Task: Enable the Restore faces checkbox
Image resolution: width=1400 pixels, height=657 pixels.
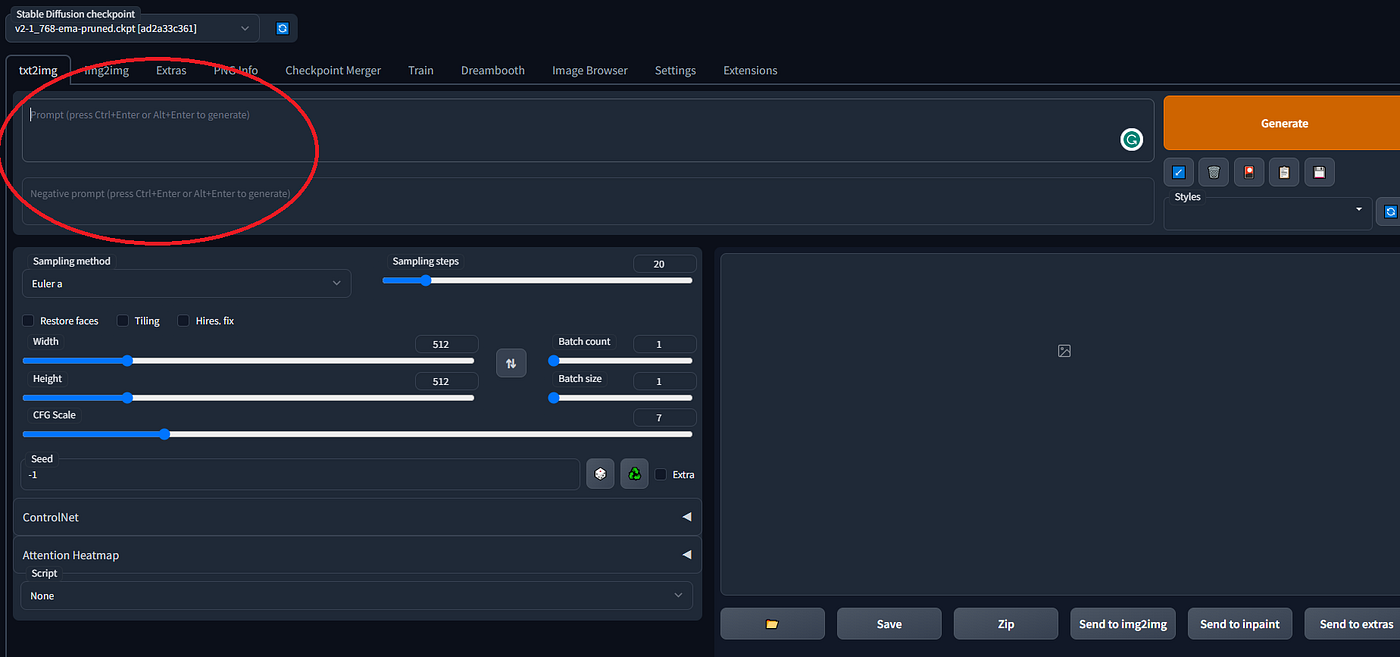Action: pyautogui.click(x=29, y=321)
